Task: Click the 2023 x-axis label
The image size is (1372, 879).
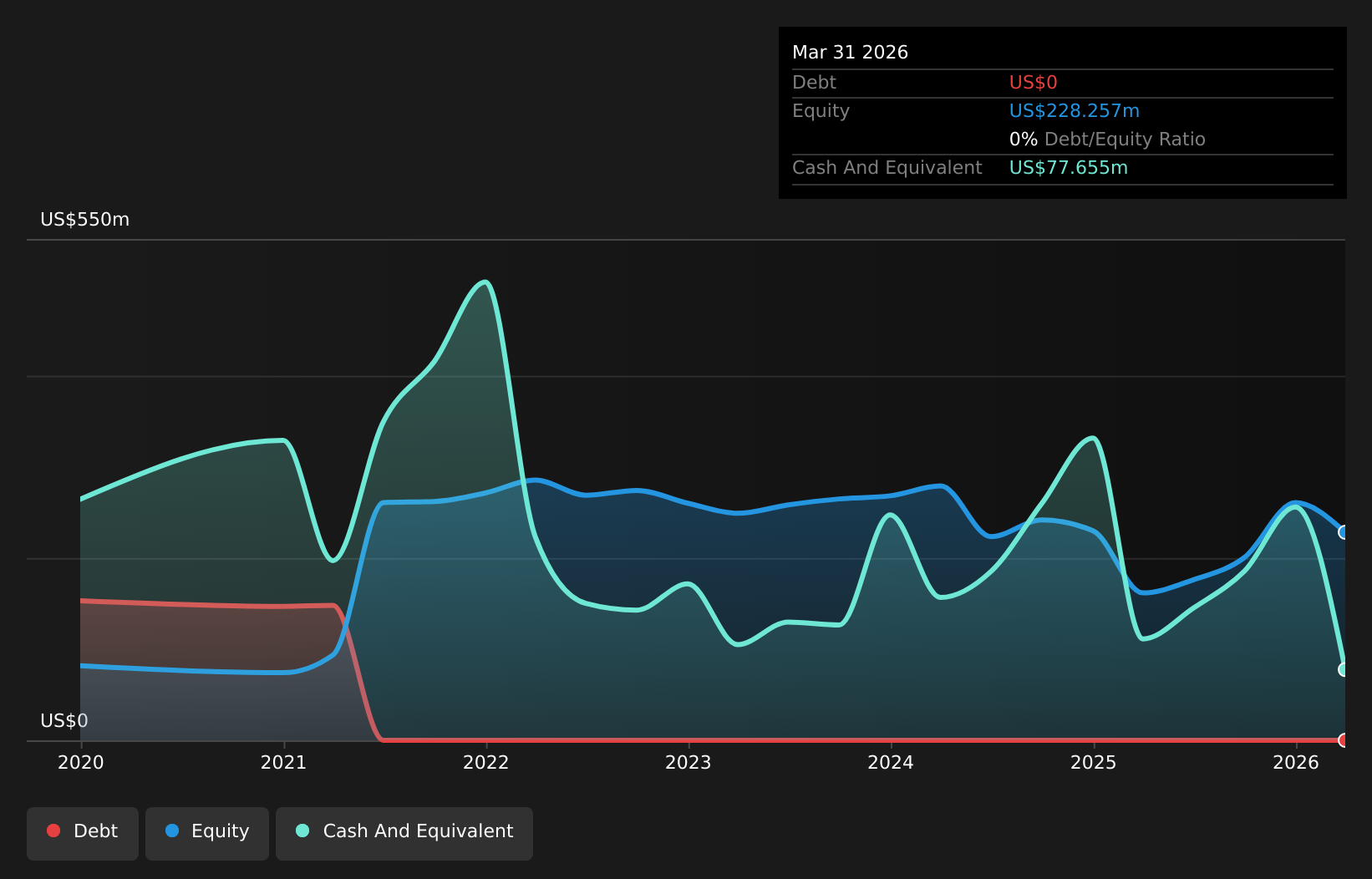Action: [689, 762]
